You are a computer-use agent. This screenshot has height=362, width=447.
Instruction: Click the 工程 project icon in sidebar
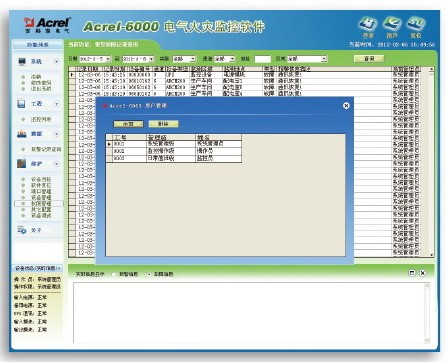[x=21, y=104]
